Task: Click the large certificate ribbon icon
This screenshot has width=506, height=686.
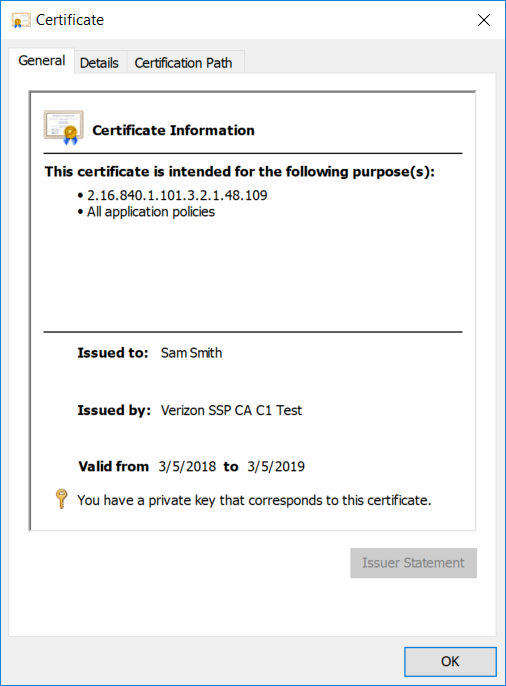Action: tap(63, 127)
